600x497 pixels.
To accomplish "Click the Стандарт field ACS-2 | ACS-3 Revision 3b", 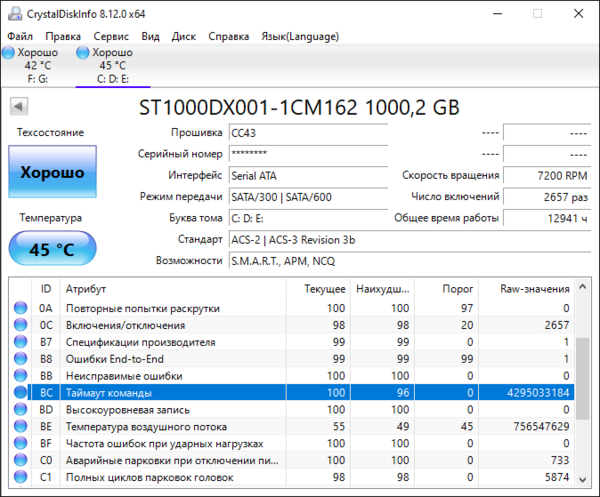I will (x=410, y=240).
